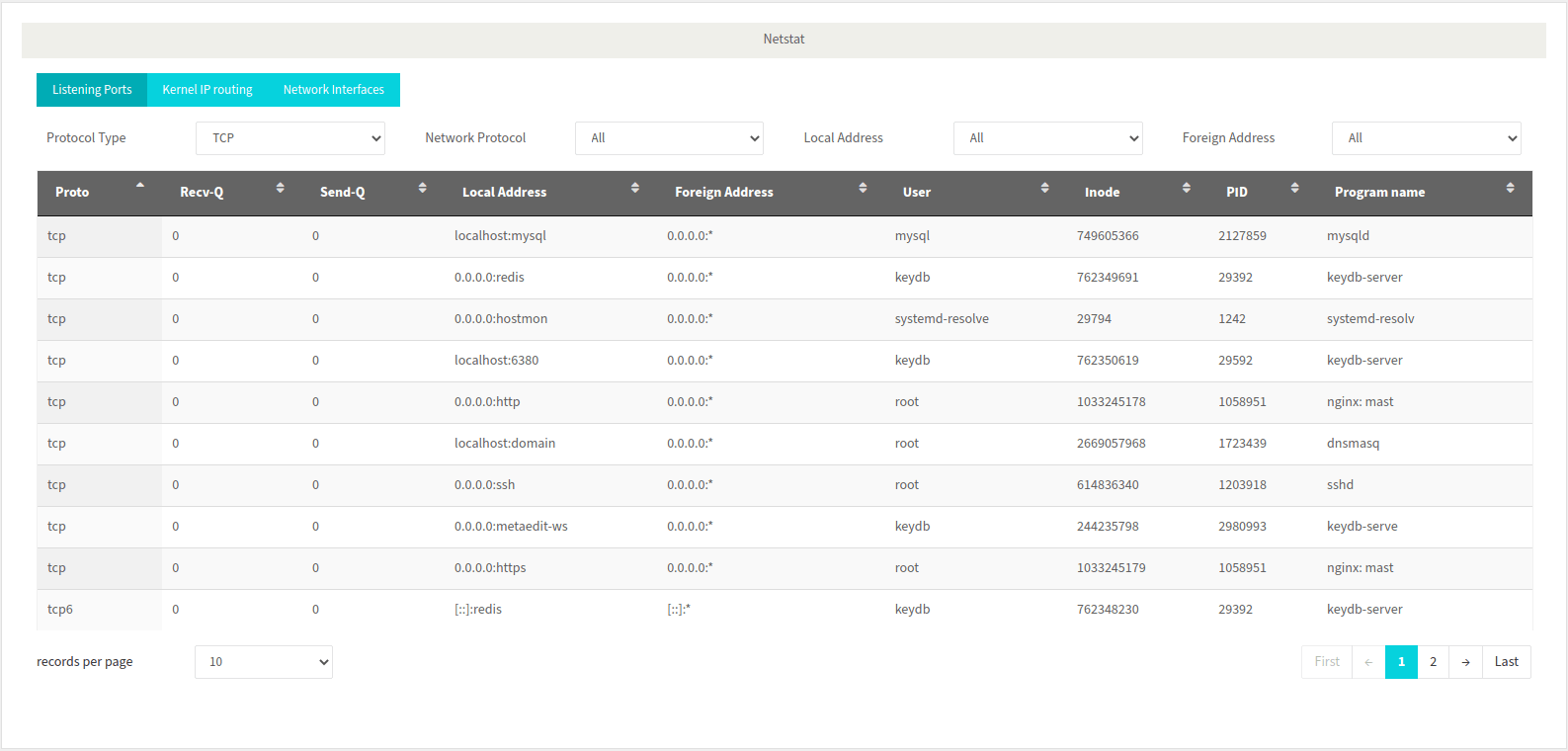Screen dimensions: 1568x751
Task: Sort by Program name column arrows
Action: 1511,188
